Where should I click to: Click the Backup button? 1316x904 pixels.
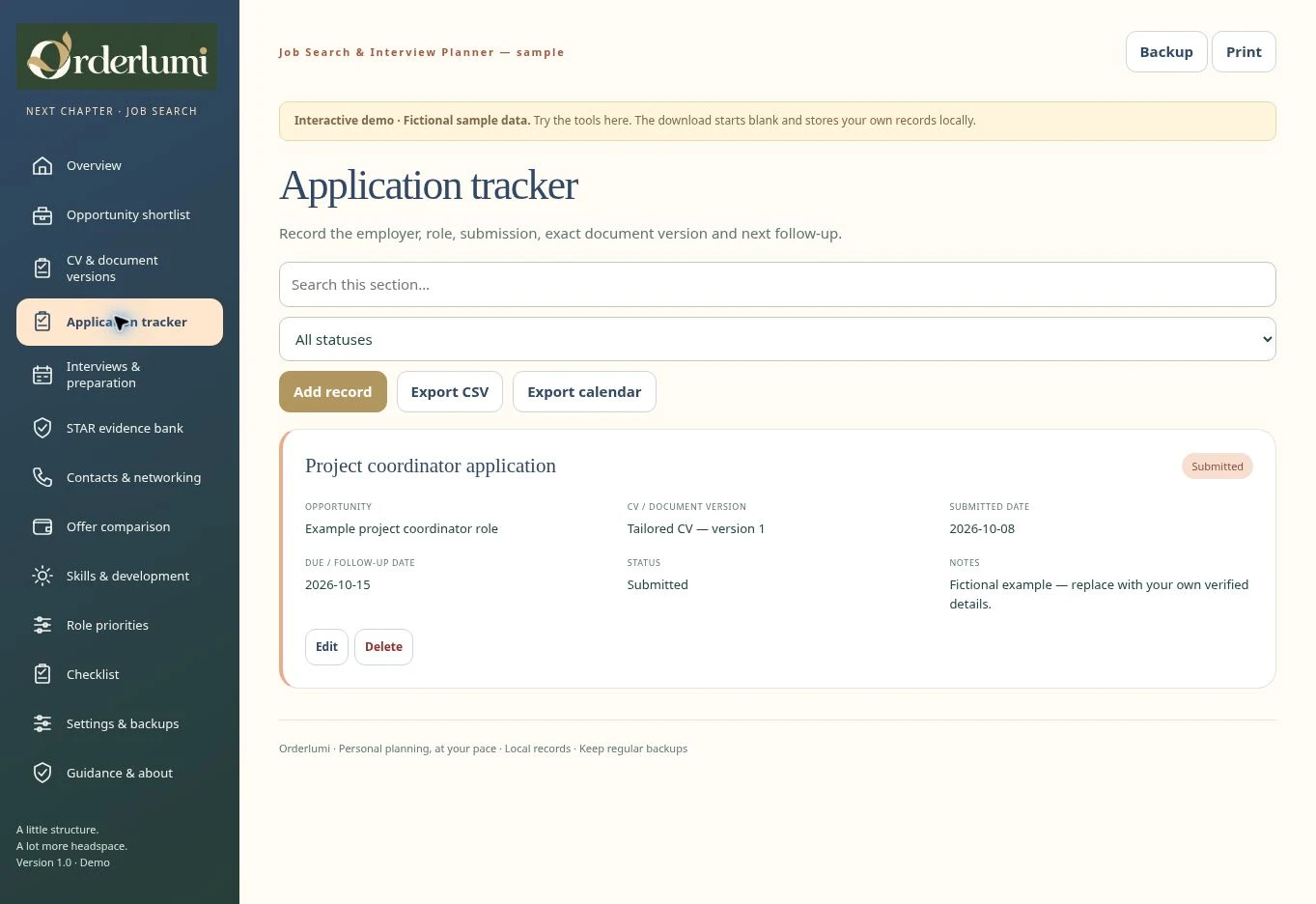pyautogui.click(x=1166, y=52)
